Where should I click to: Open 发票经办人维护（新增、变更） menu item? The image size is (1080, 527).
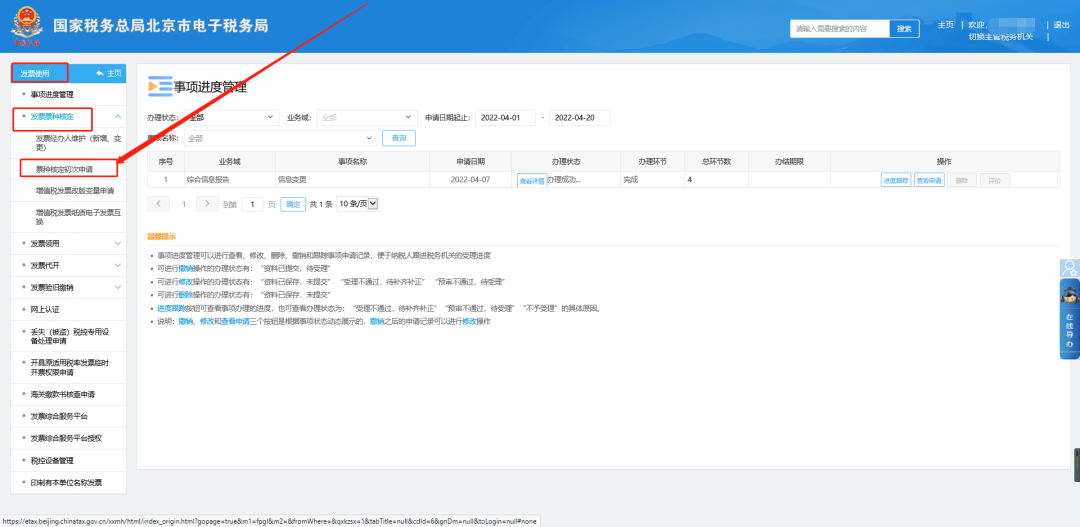[78, 143]
